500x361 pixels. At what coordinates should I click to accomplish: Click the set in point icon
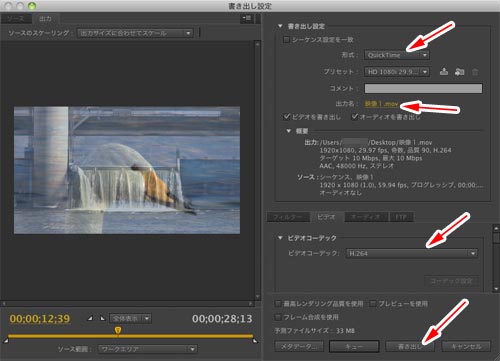[90, 318]
